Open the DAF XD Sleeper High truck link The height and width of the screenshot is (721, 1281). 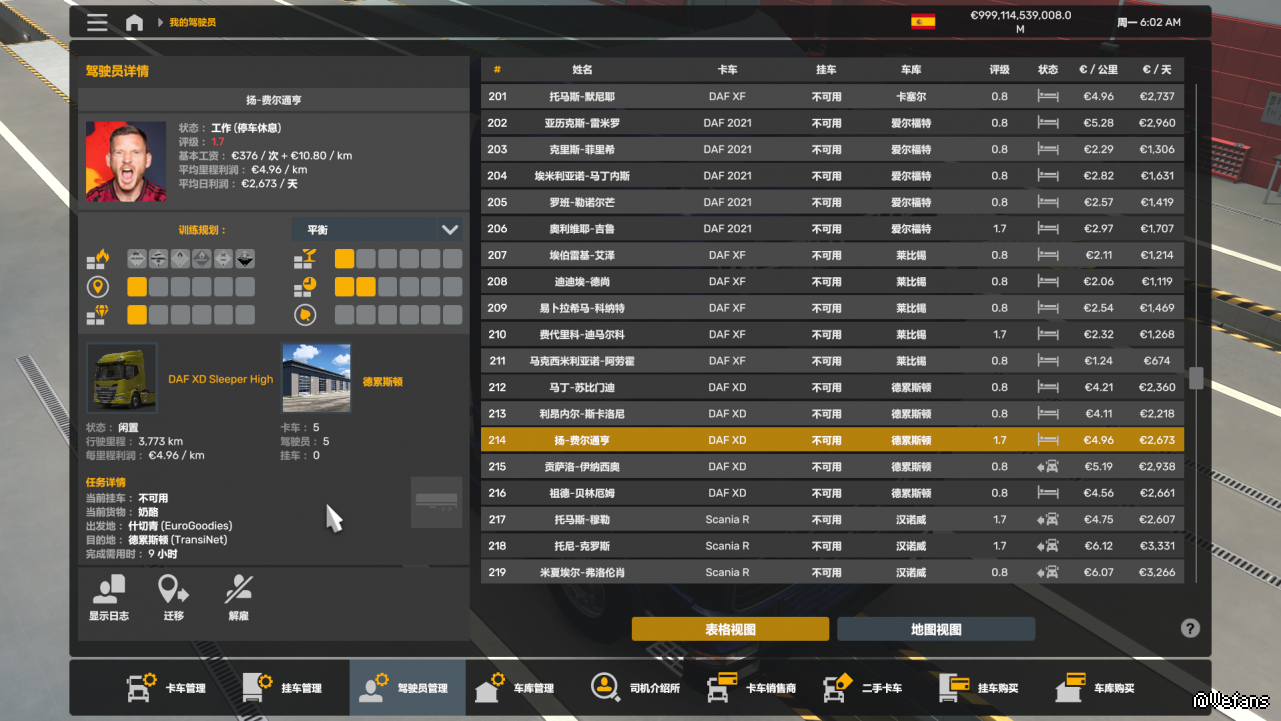pos(220,380)
